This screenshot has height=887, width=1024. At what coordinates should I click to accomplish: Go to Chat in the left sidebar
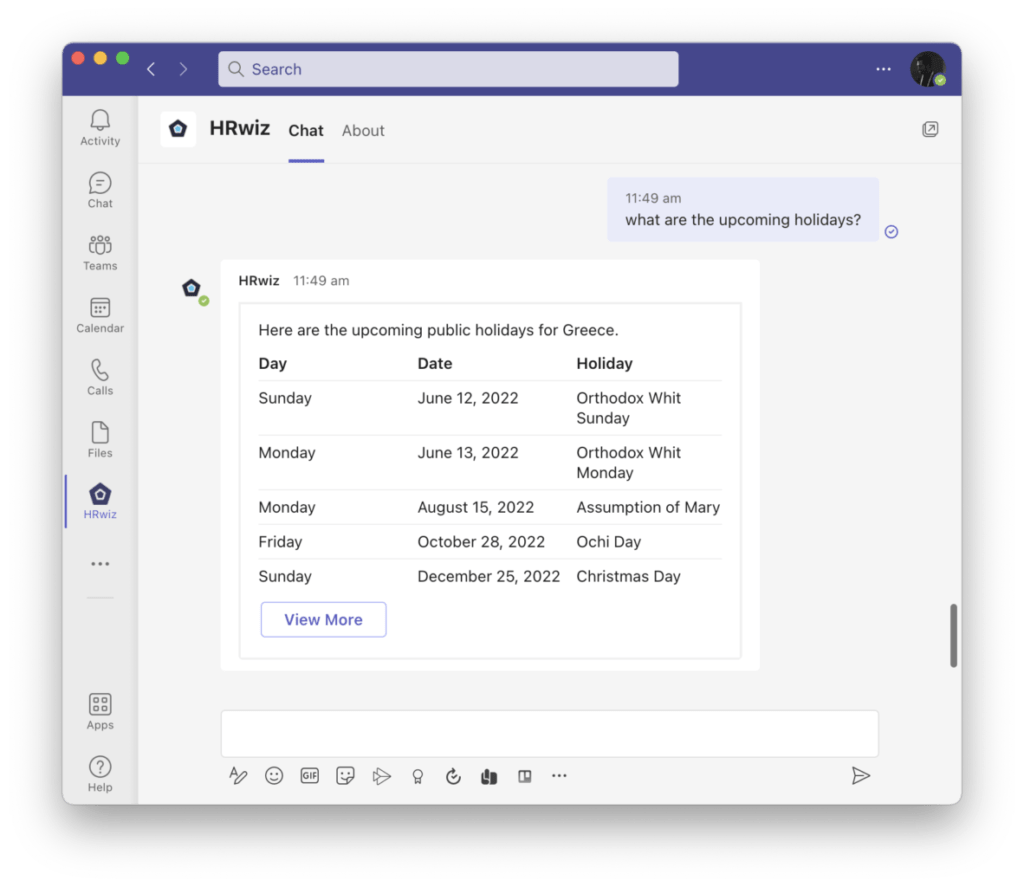[100, 190]
